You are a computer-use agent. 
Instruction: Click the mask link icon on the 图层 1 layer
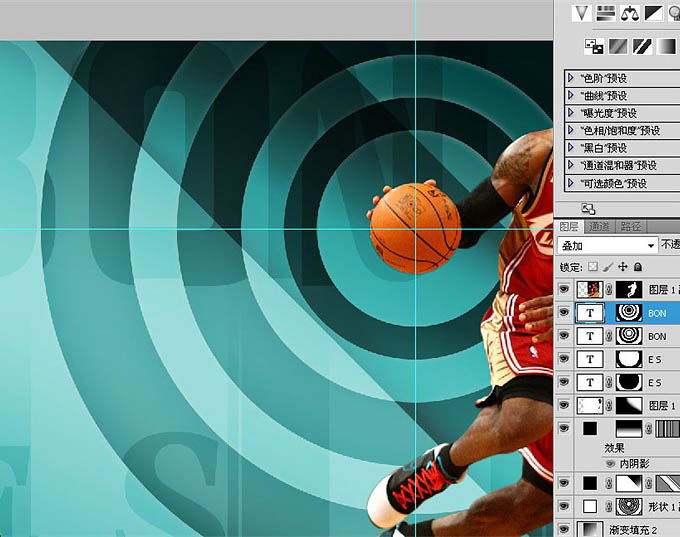(x=609, y=406)
